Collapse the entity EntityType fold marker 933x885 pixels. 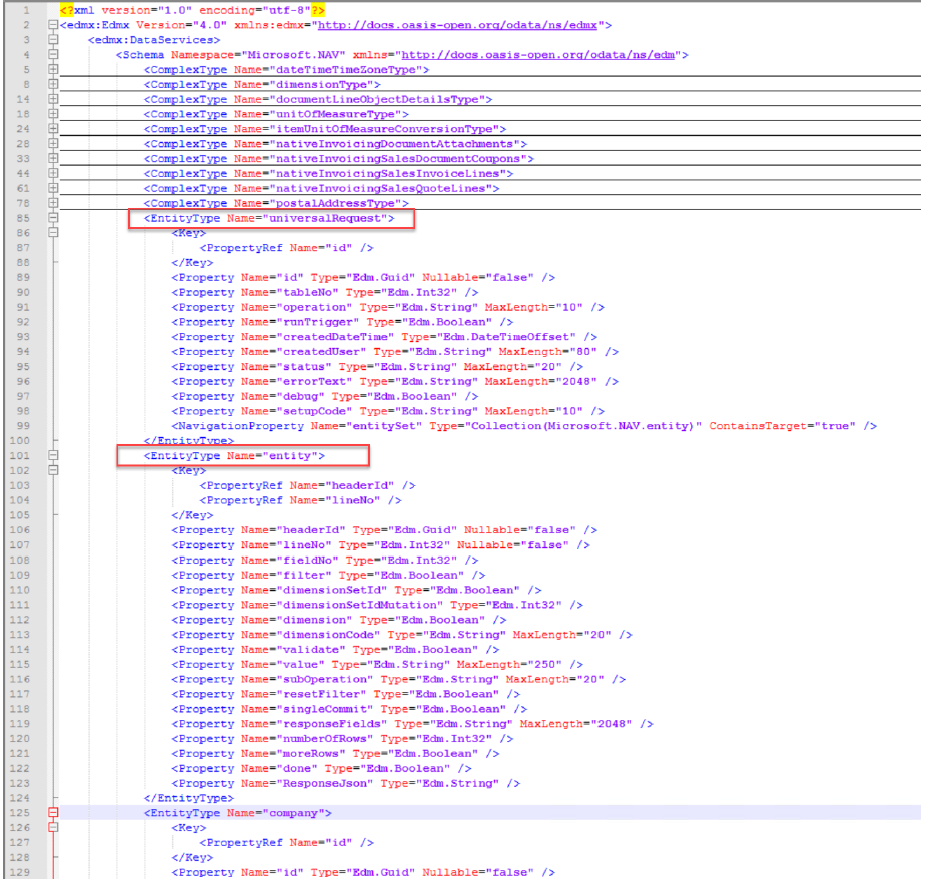click(x=53, y=456)
